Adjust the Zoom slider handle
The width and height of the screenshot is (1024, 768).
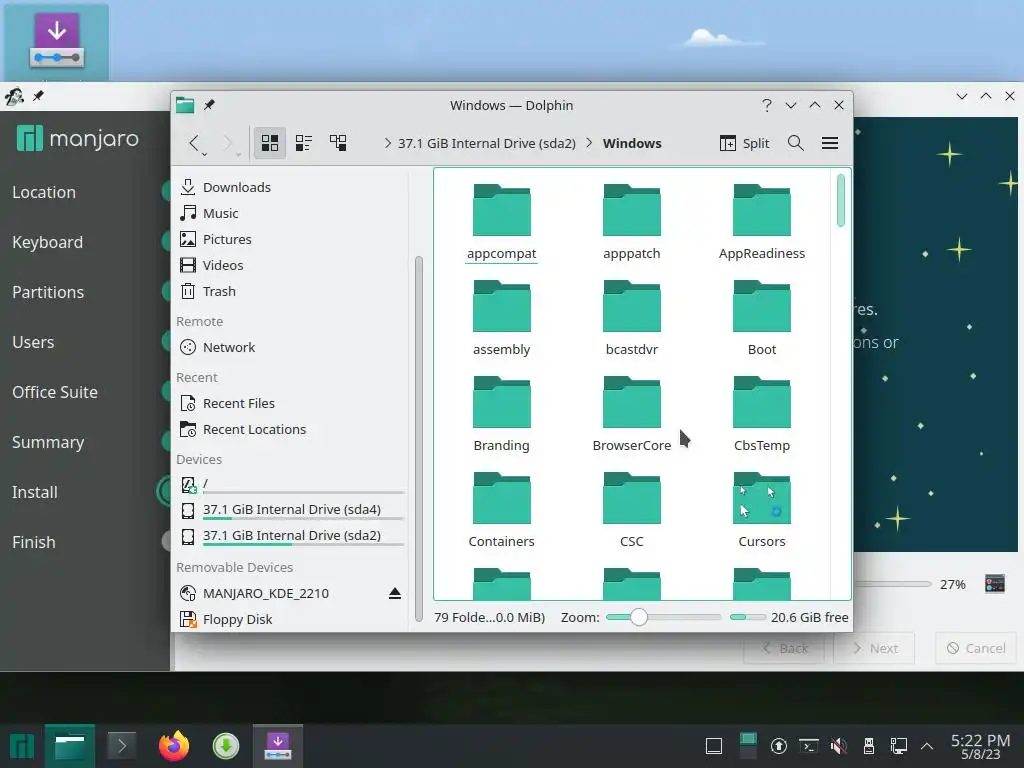[639, 617]
